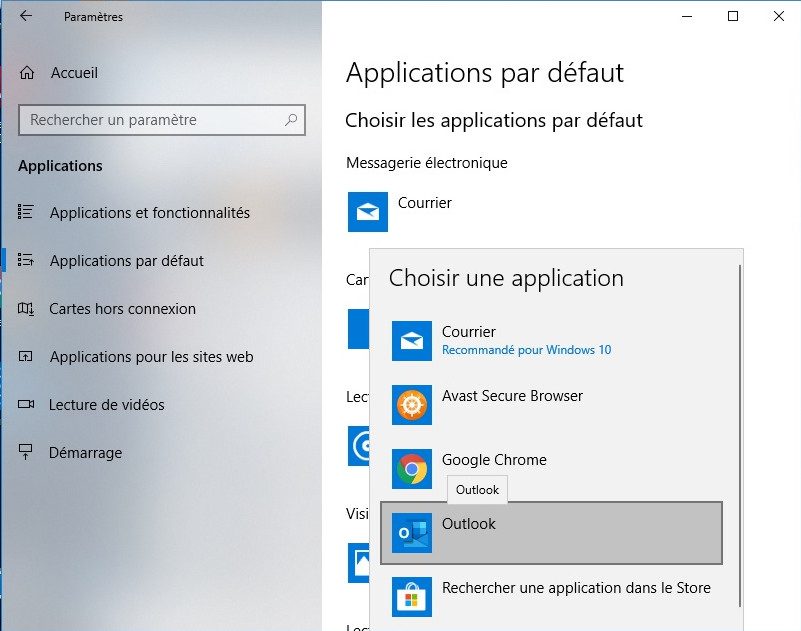Pick the Google Chrome icon
The height and width of the screenshot is (631, 801).
(412, 469)
